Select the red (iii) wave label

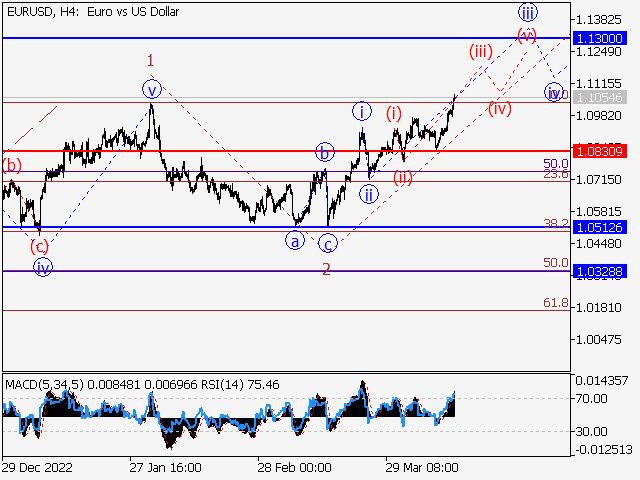point(481,52)
